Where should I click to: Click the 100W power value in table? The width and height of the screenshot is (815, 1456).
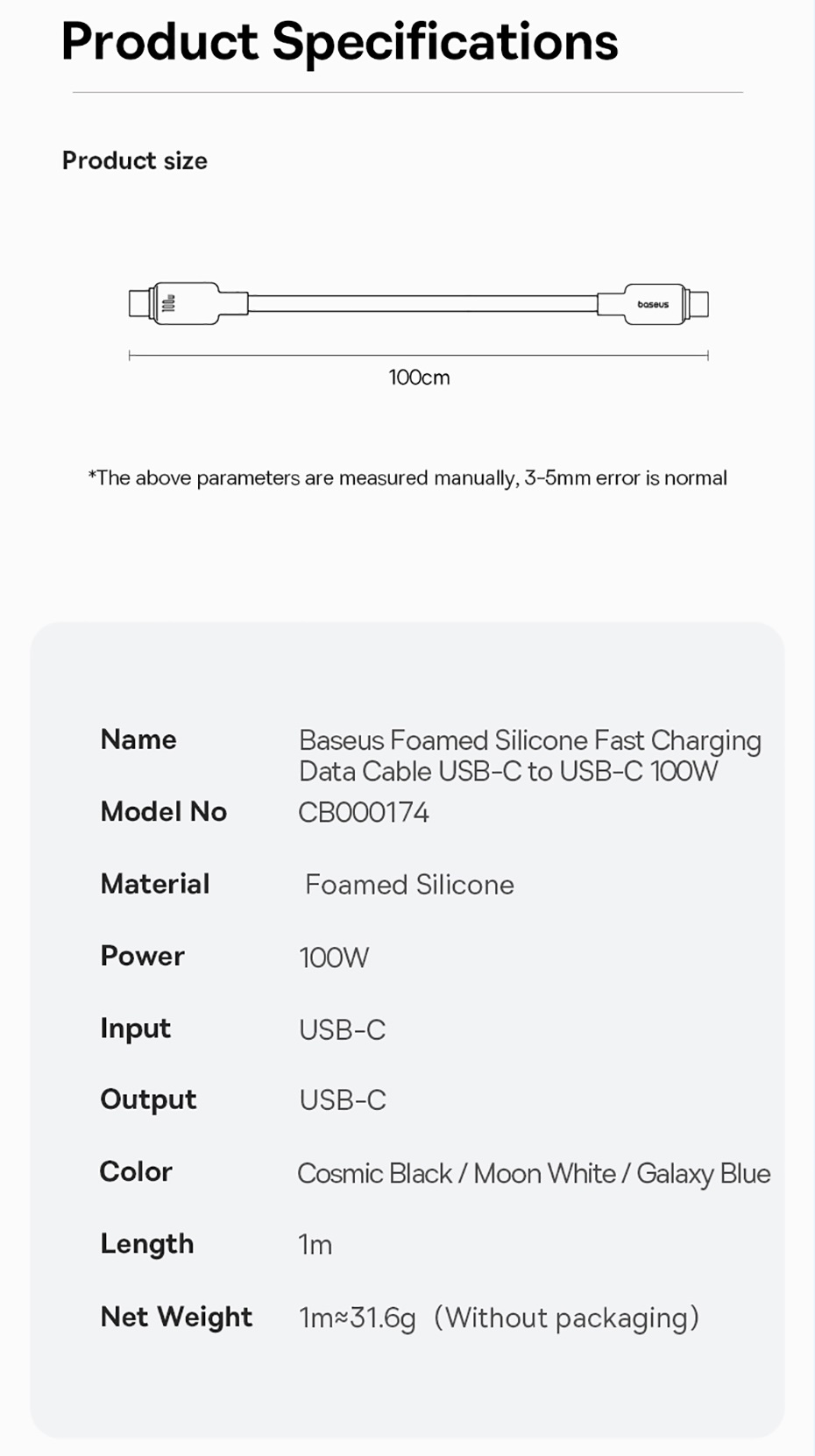pyautogui.click(x=334, y=958)
